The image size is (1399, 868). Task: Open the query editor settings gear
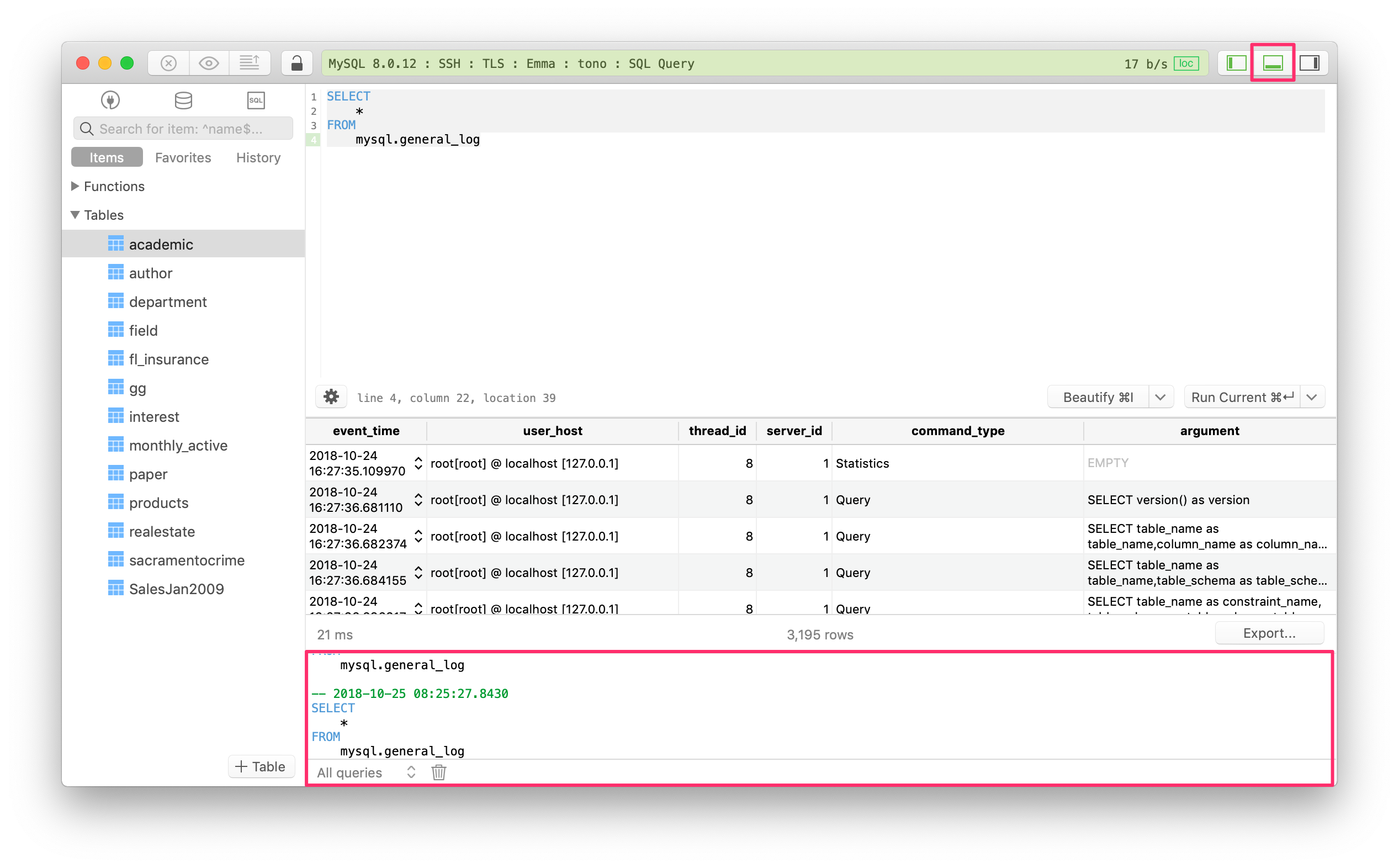tap(331, 396)
